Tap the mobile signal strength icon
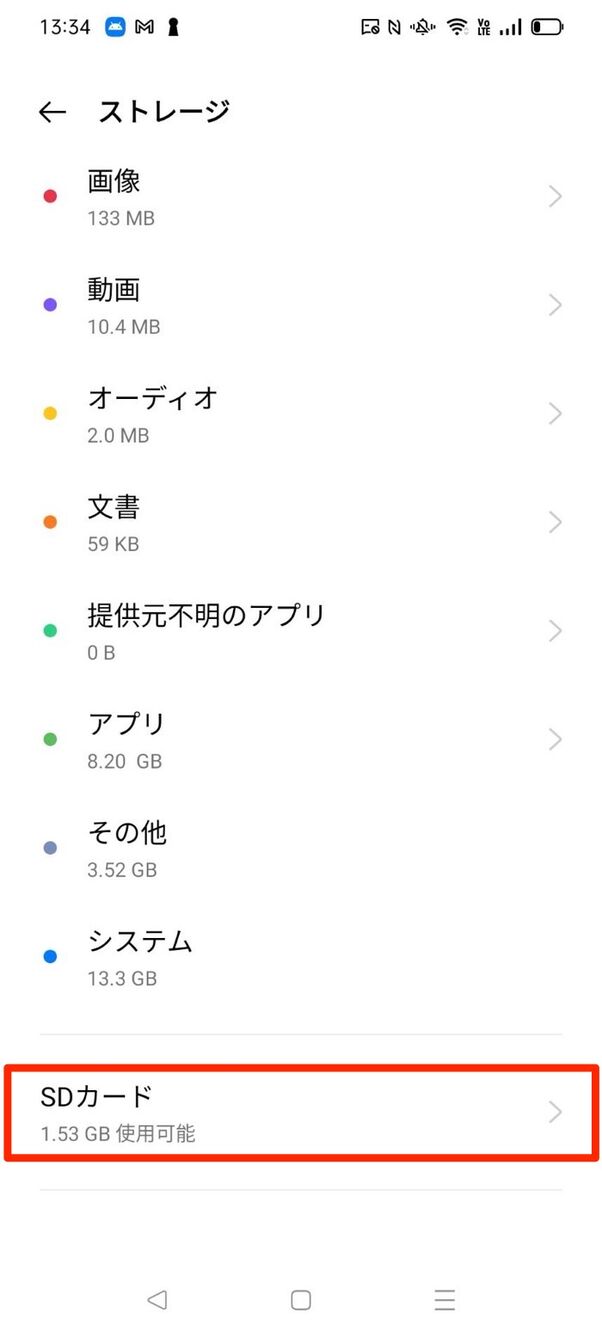Image resolution: width=602 pixels, height=1337 pixels. 511,27
